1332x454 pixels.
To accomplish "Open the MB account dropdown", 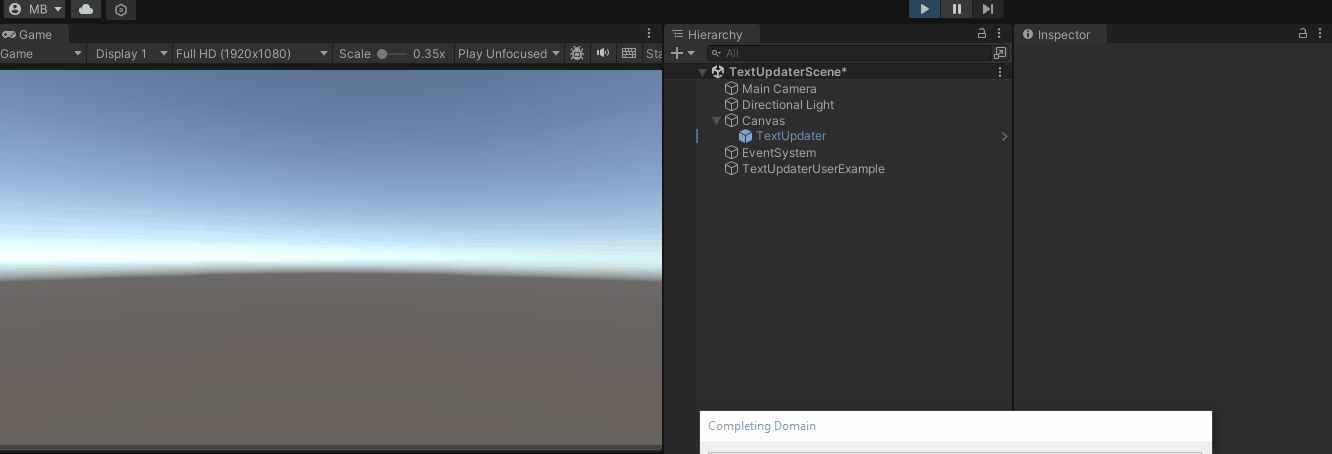I will (x=35, y=10).
